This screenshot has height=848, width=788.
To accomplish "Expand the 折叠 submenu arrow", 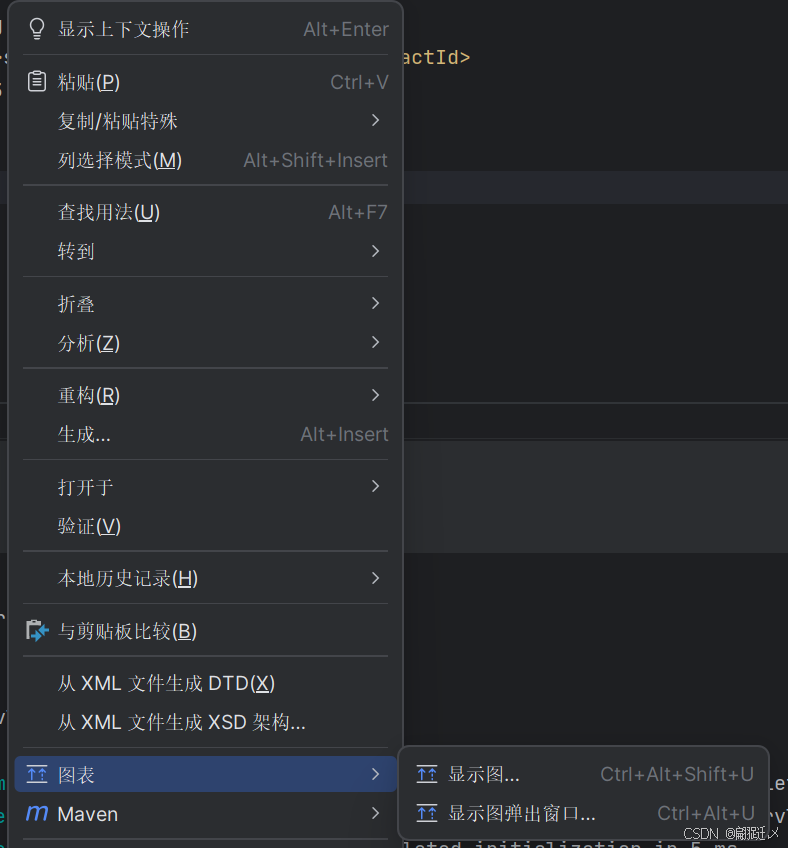I will (x=375, y=303).
